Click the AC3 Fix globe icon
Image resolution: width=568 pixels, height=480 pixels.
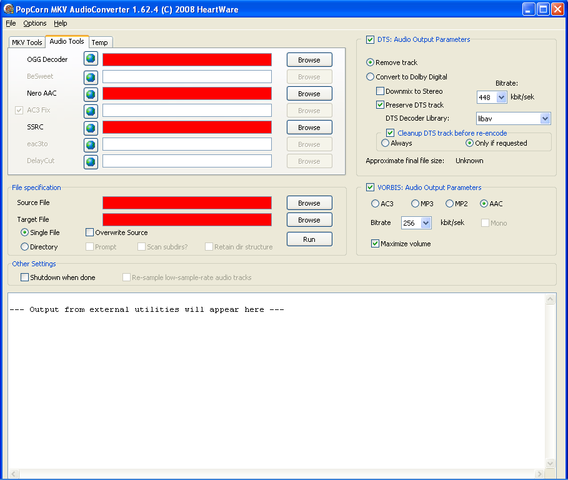91,111
